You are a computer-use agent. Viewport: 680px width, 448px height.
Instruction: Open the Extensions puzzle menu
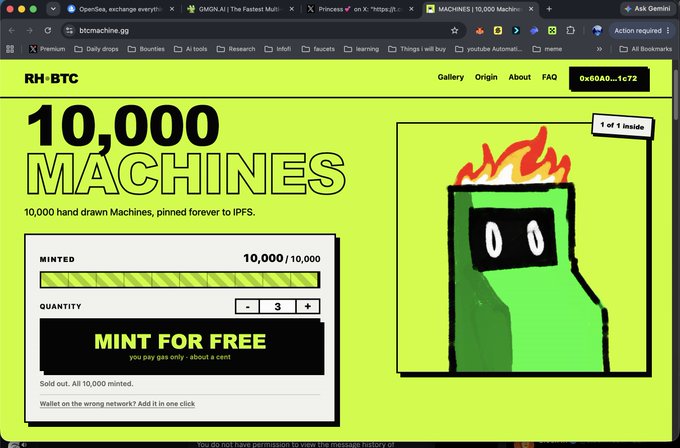click(570, 30)
